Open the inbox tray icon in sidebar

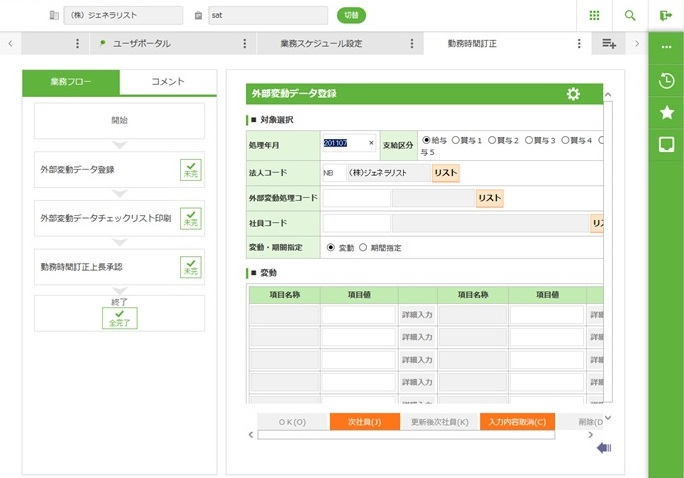coord(666,144)
